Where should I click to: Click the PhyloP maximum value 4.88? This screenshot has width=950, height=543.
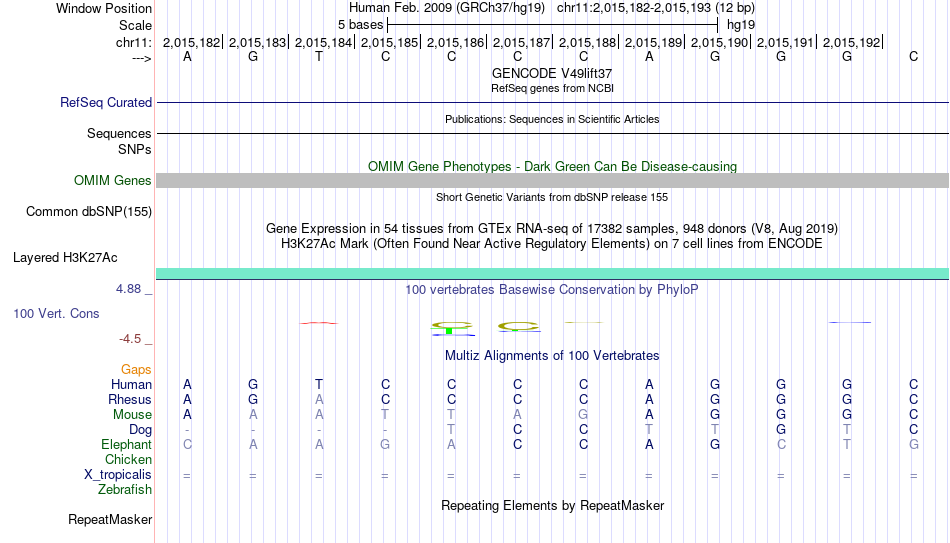pyautogui.click(x=128, y=289)
